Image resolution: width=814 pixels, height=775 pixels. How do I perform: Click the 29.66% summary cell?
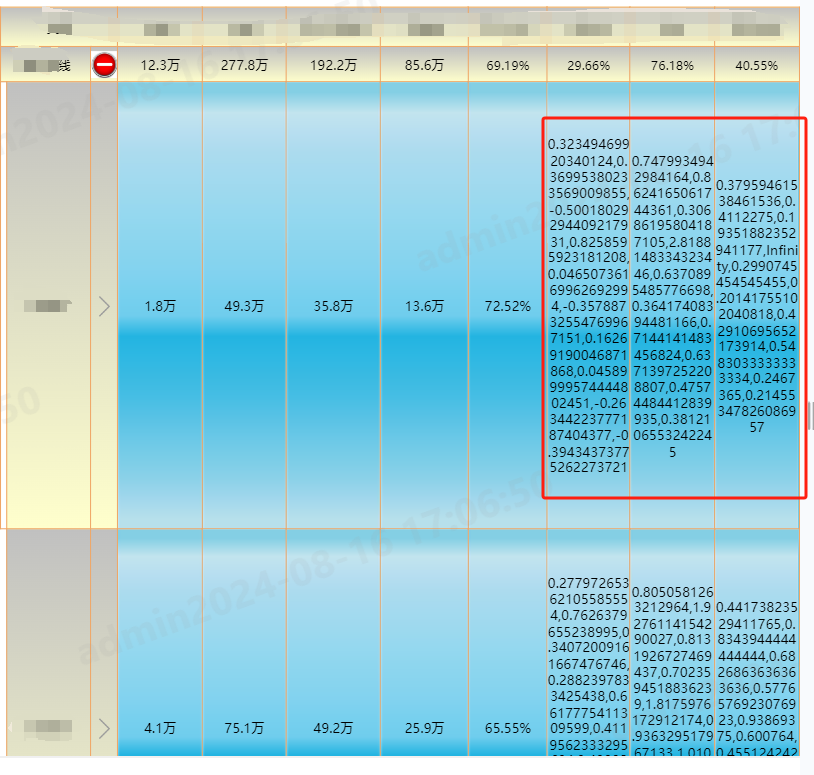coord(588,65)
